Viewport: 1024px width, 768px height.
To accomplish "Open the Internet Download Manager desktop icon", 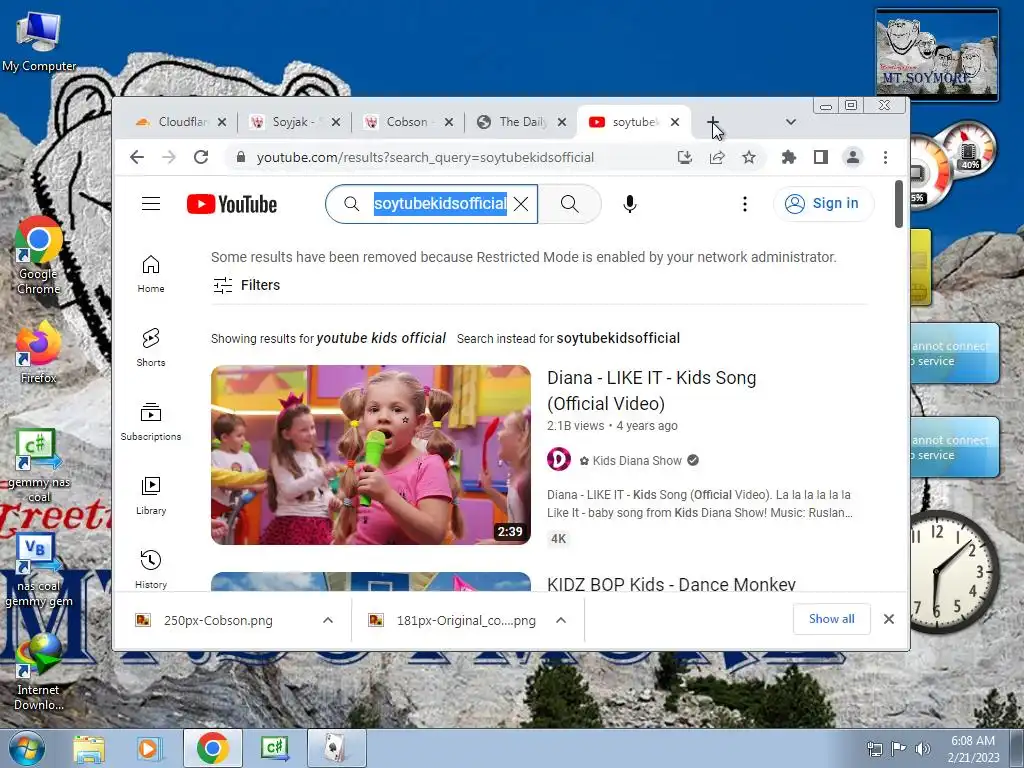I will click(38, 673).
